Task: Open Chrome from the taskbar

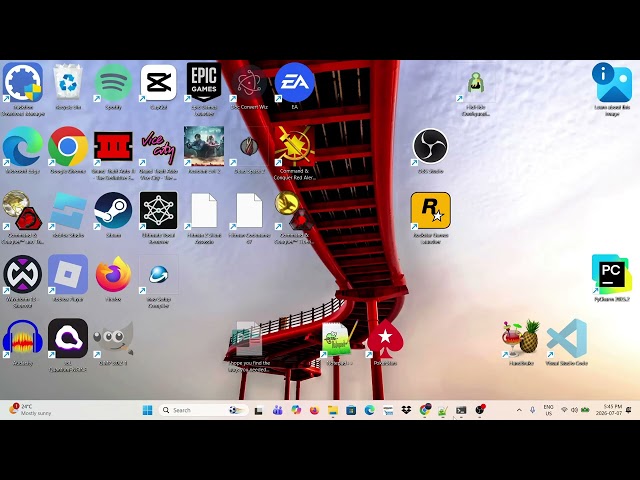Action: [x=424, y=410]
